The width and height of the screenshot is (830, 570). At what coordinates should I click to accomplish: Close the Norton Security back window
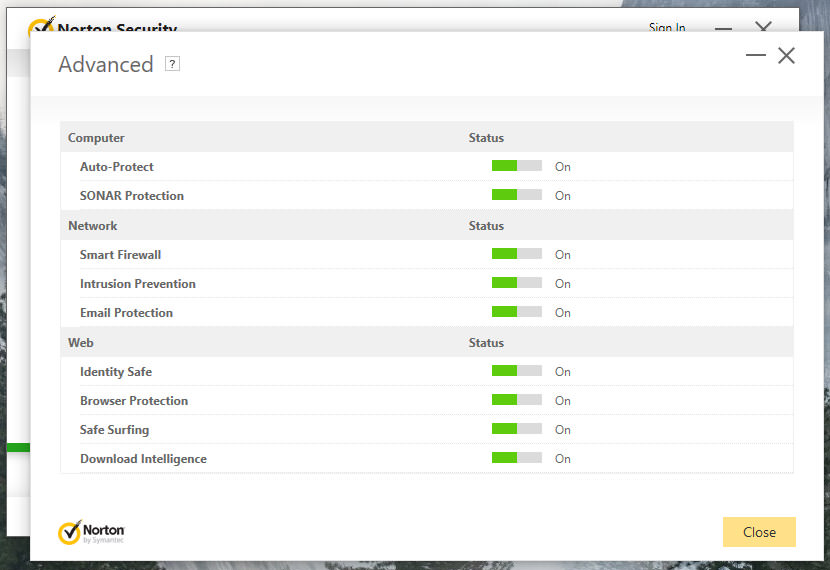pyautogui.click(x=763, y=26)
